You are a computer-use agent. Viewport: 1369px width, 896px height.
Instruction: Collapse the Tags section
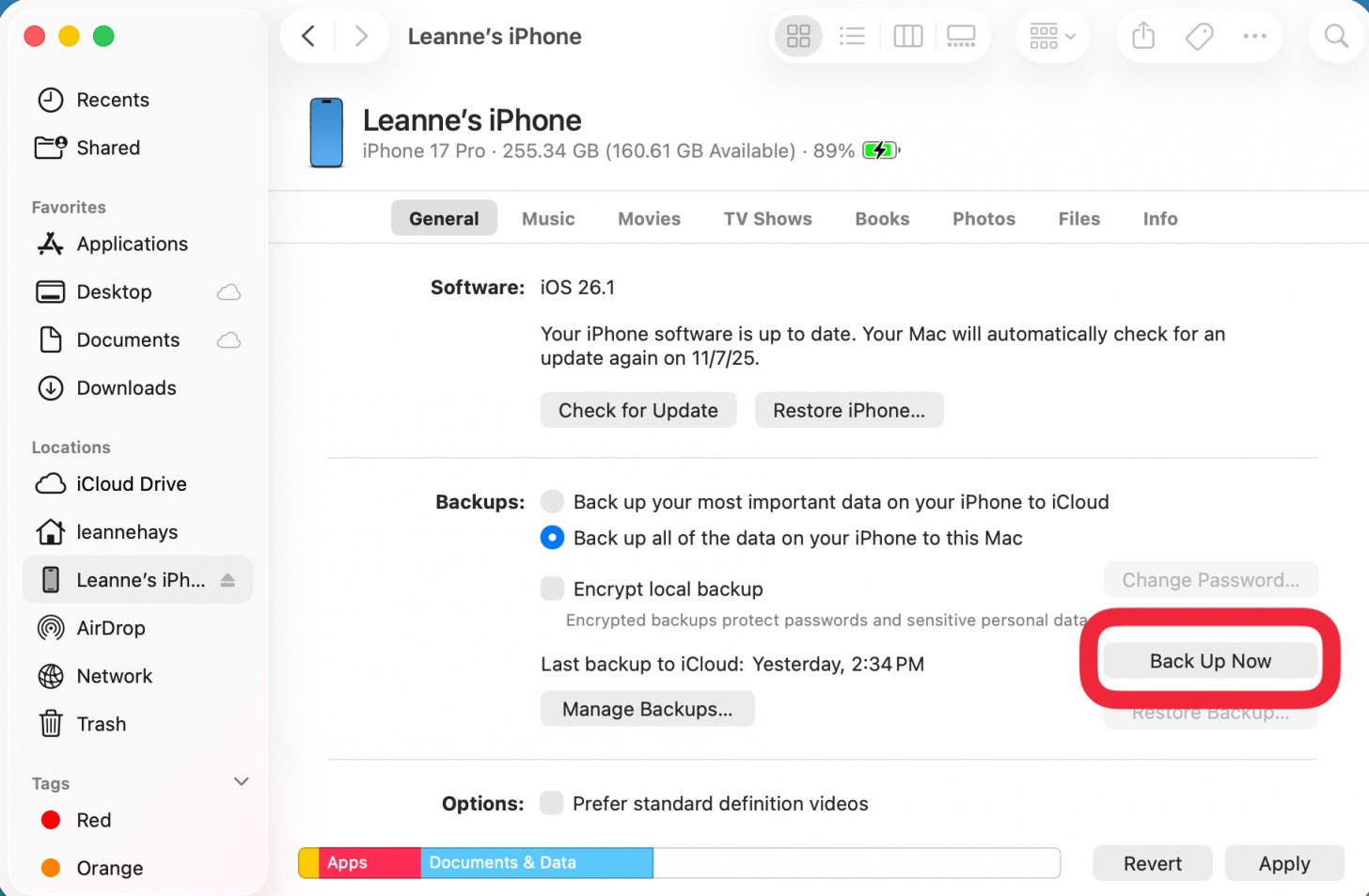tap(241, 781)
